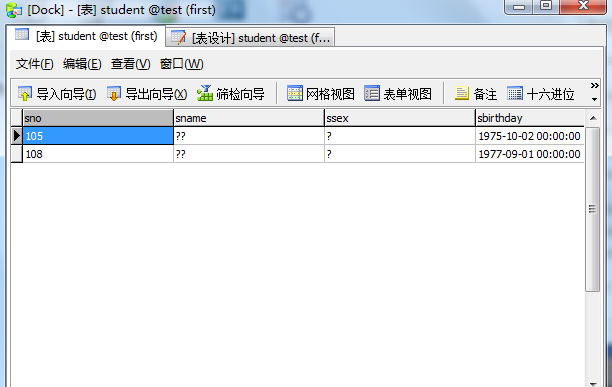Maximize the Dock window

(x=546, y=6)
